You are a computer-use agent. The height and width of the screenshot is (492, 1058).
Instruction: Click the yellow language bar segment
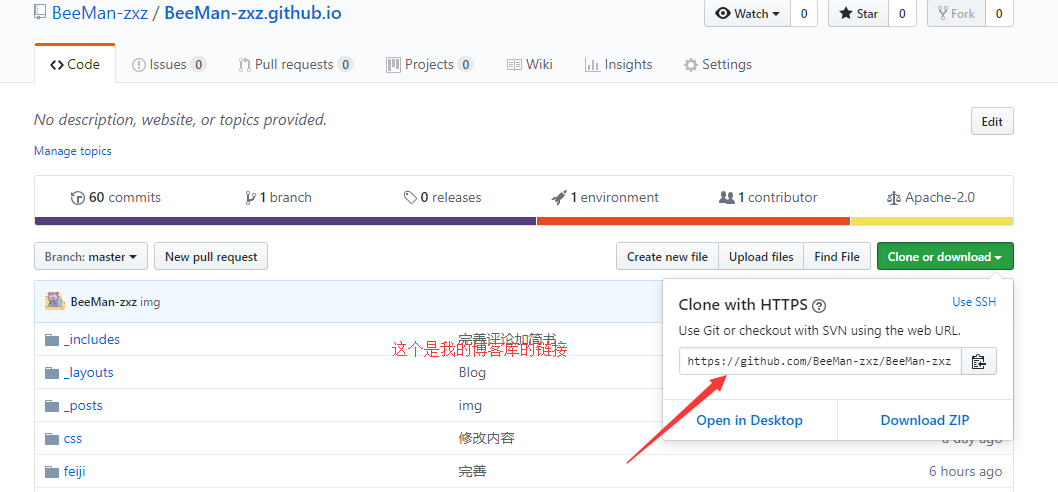pyautogui.click(x=932, y=221)
